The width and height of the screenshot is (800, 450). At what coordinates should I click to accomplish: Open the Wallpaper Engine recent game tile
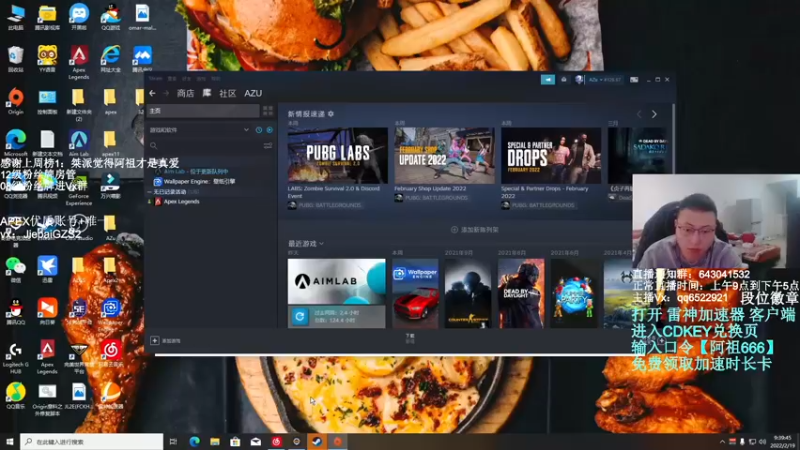point(415,293)
